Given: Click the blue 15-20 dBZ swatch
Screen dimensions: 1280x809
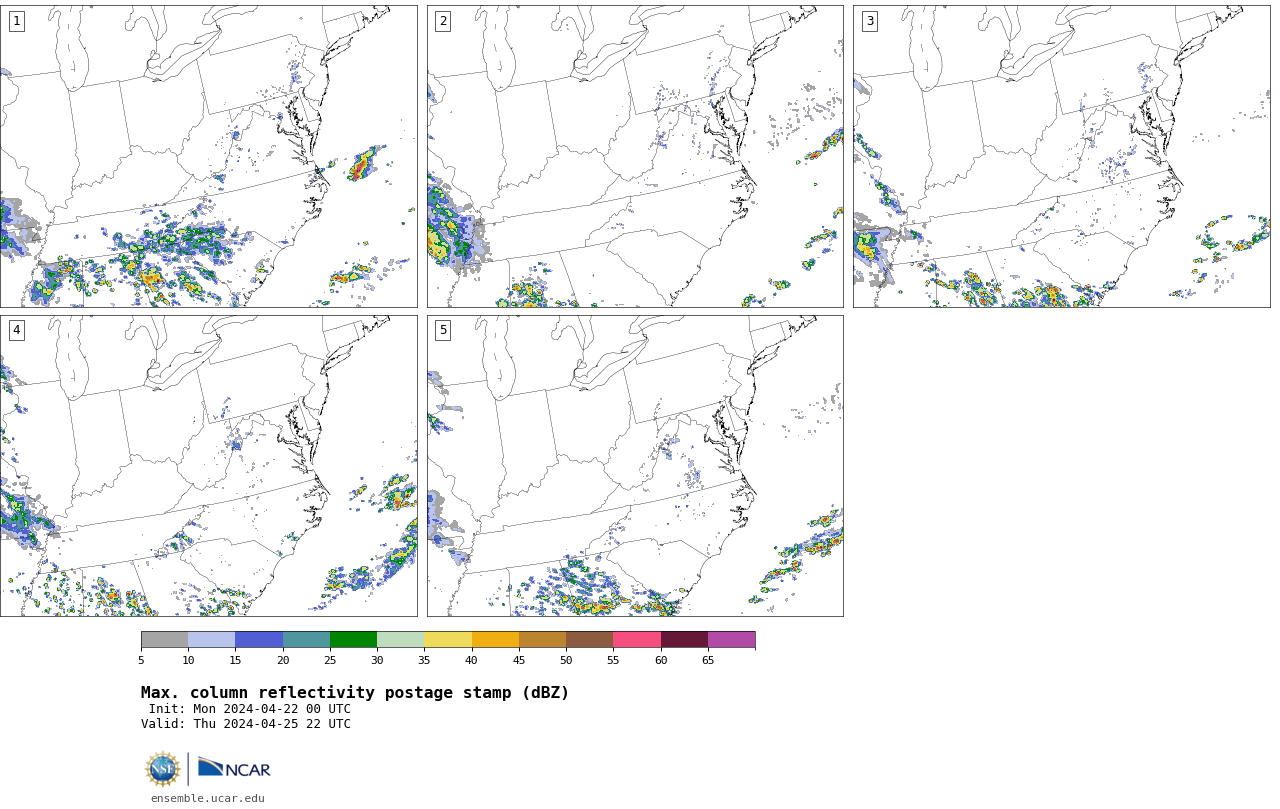Looking at the screenshot, I should point(259,640).
